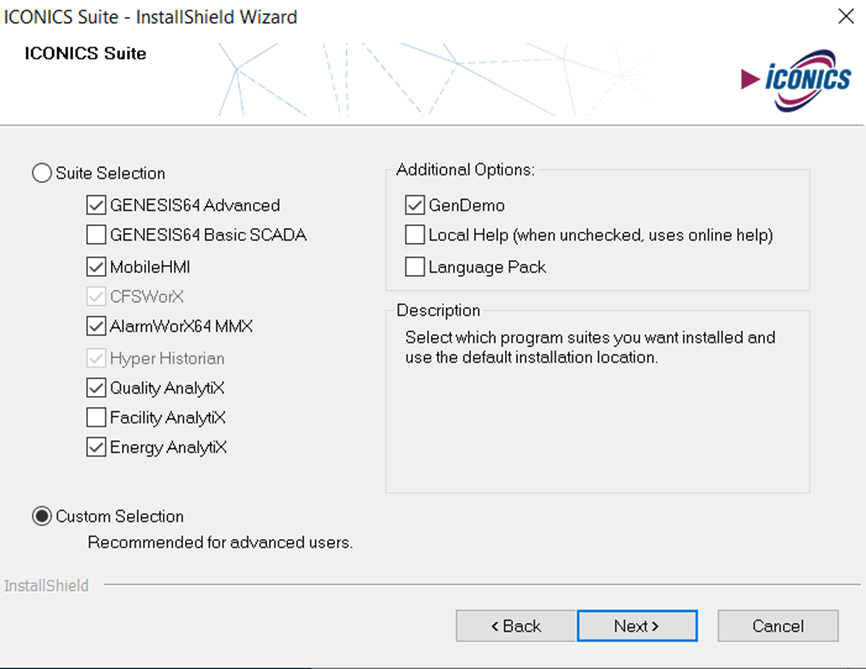The image size is (866, 669).
Task: Click the 'Recommended for advanced users.' text
Action: 220,542
